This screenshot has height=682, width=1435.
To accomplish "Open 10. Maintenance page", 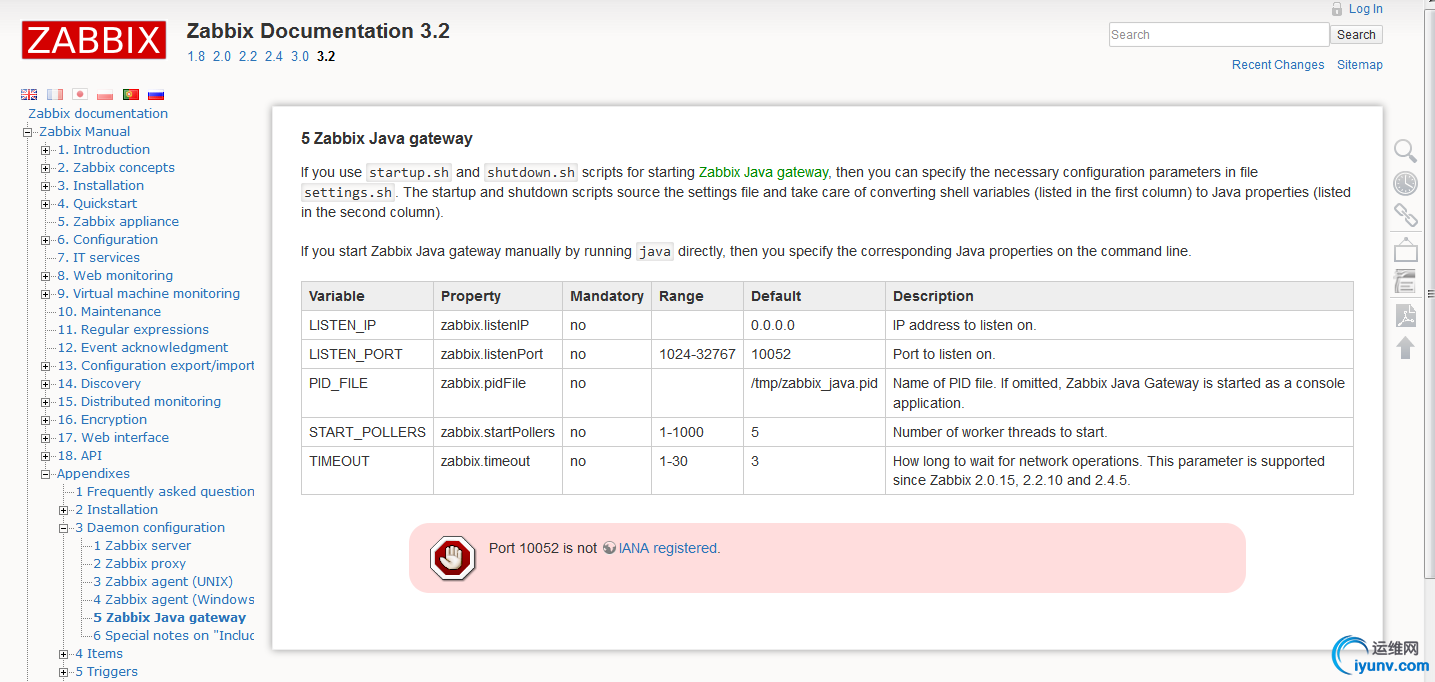I will [x=109, y=312].
